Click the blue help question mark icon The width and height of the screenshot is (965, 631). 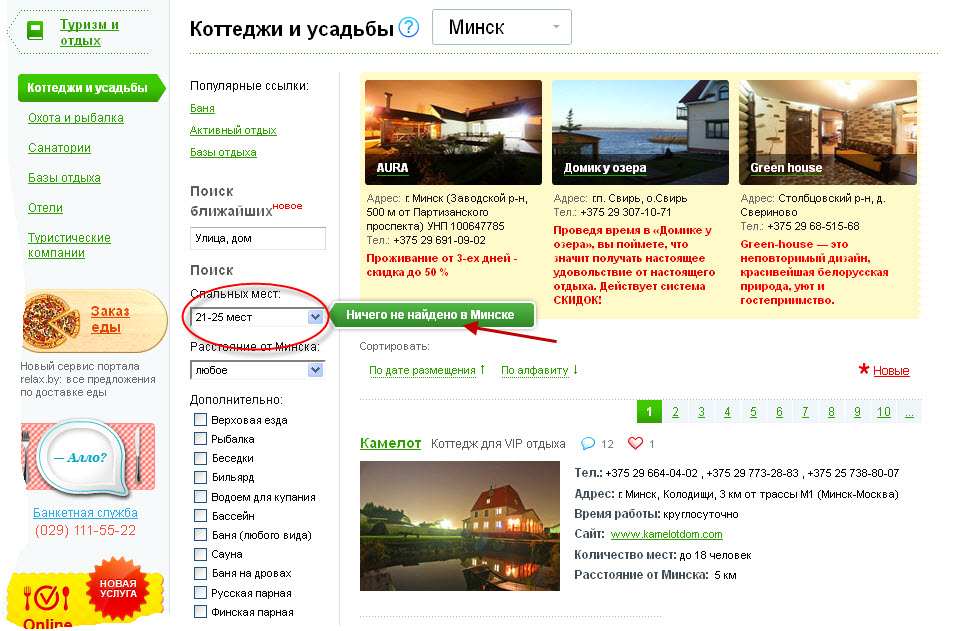(x=408, y=28)
